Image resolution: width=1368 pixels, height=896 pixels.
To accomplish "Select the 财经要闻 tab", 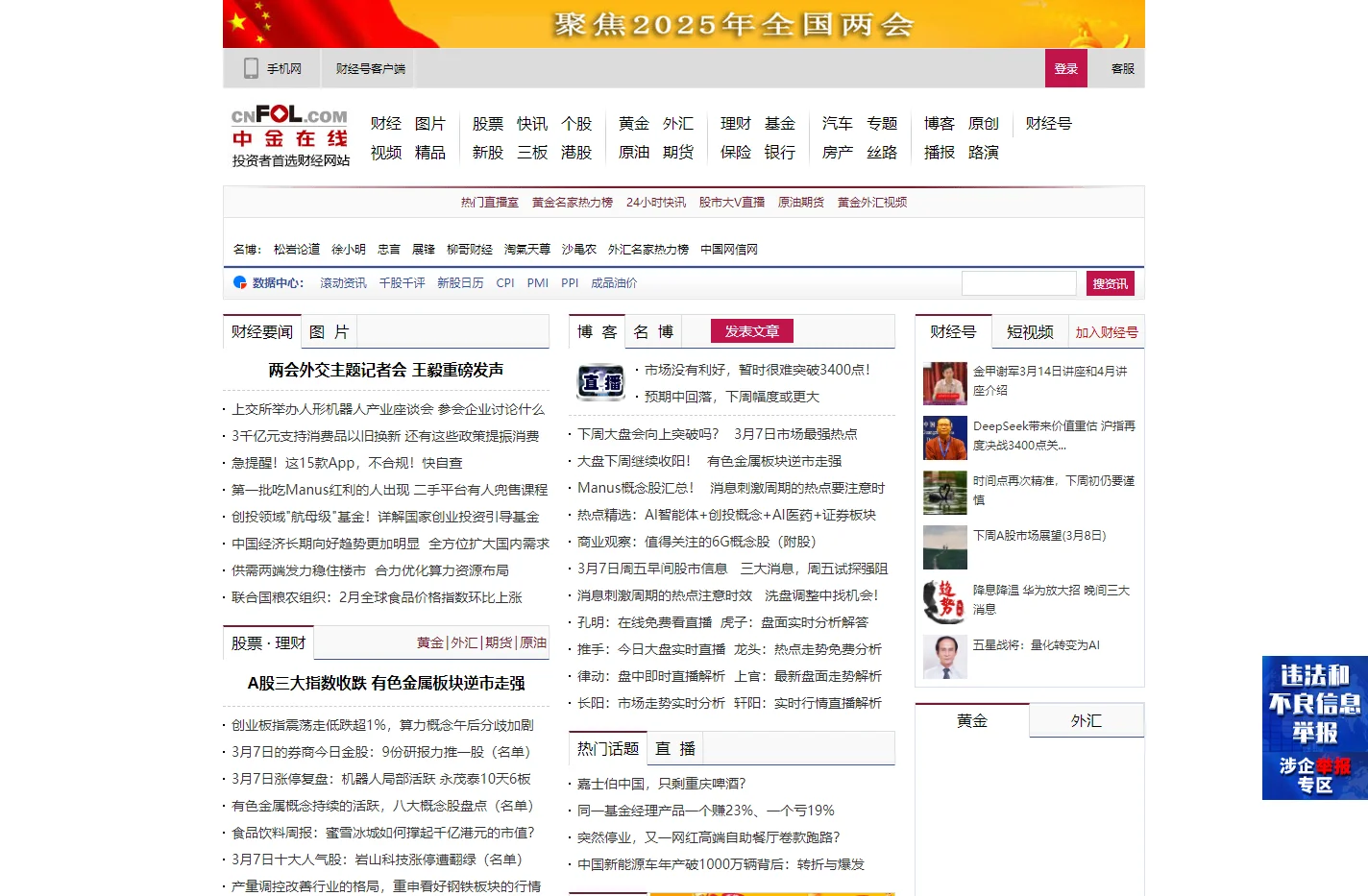I will pyautogui.click(x=262, y=331).
